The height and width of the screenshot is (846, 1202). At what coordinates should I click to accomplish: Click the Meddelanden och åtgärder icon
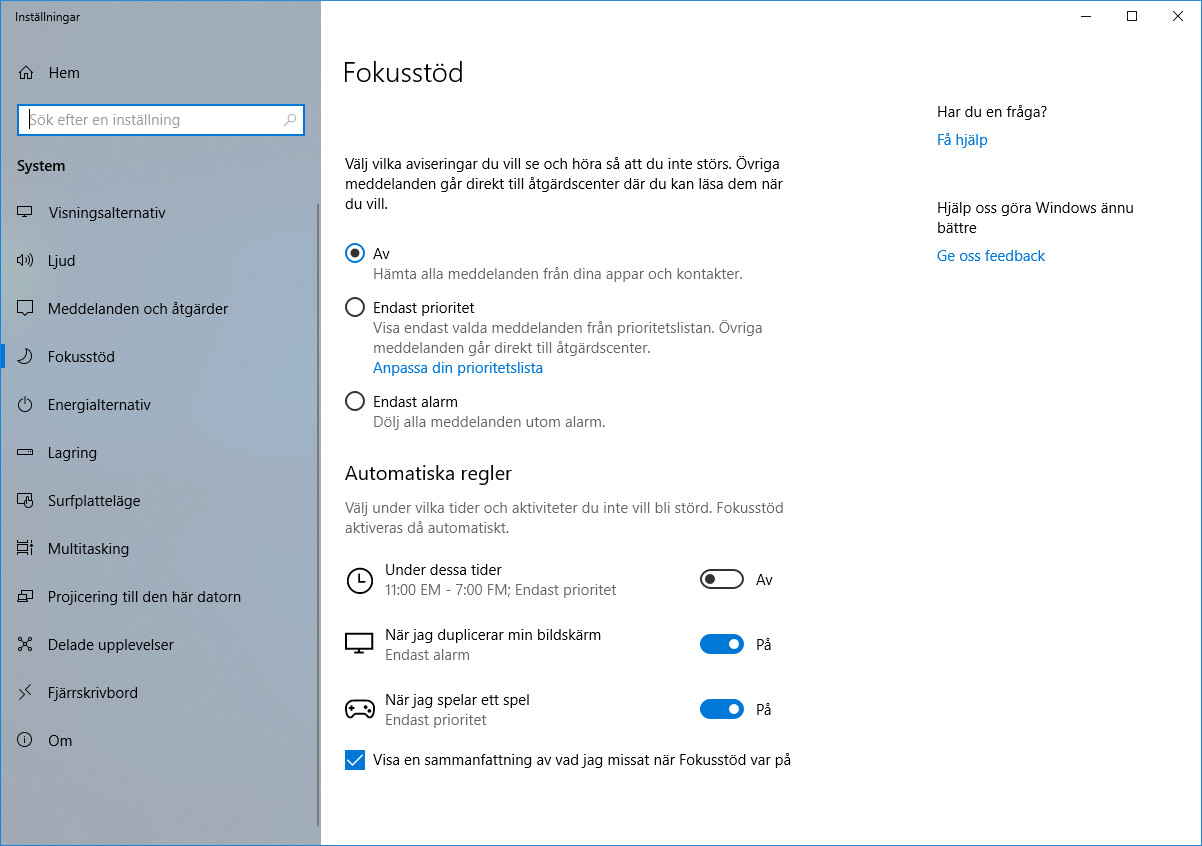pos(24,308)
